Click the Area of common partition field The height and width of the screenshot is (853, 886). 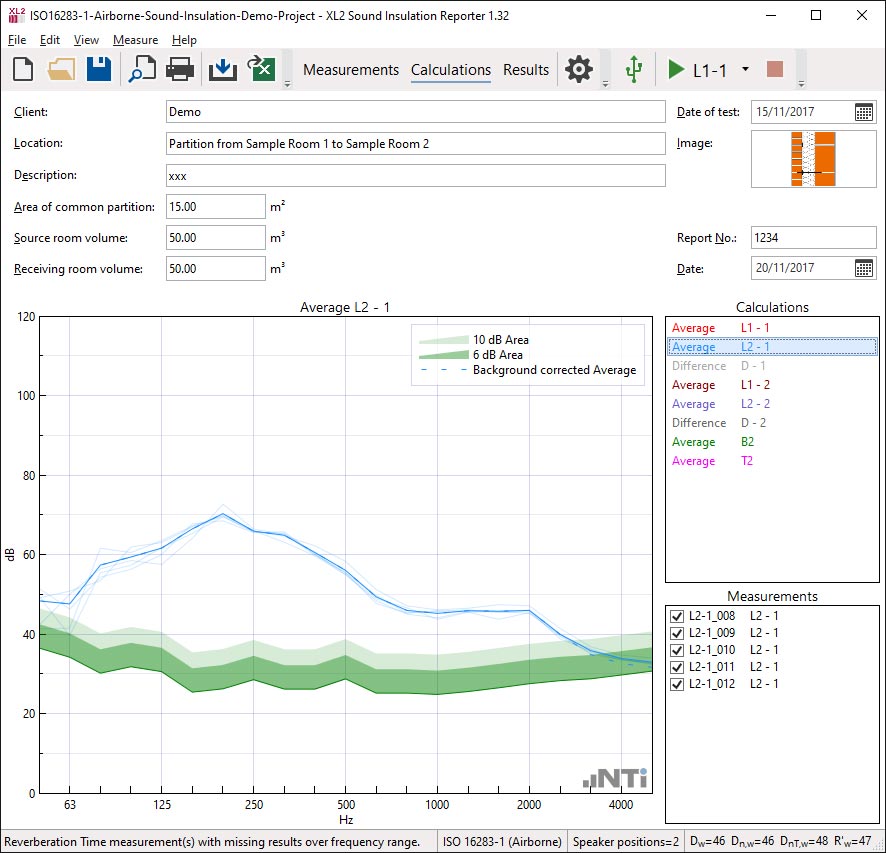click(x=215, y=207)
